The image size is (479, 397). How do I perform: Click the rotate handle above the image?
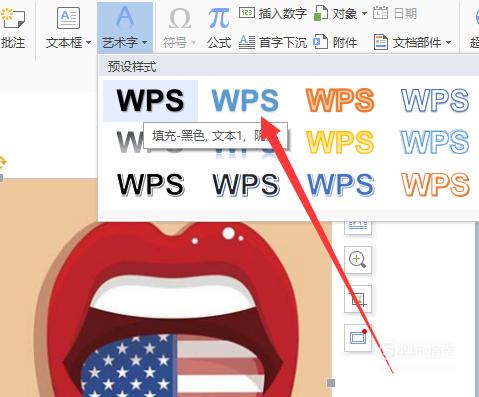[x=2, y=162]
